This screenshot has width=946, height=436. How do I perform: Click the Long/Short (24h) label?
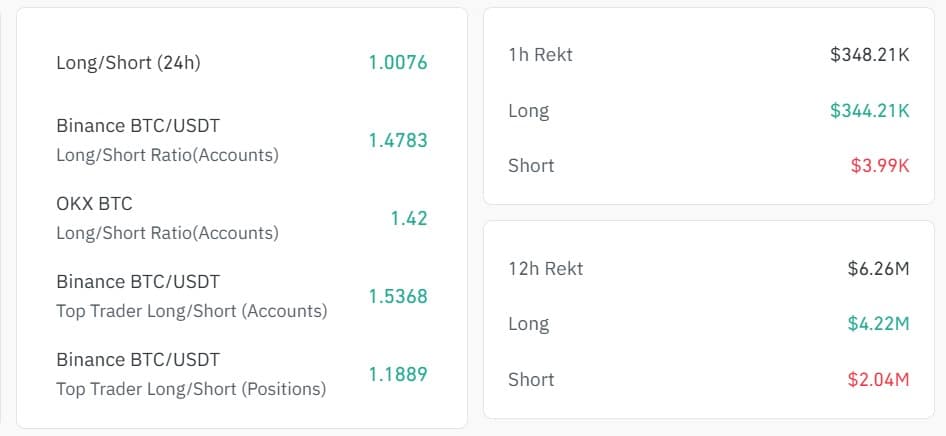click(x=128, y=63)
